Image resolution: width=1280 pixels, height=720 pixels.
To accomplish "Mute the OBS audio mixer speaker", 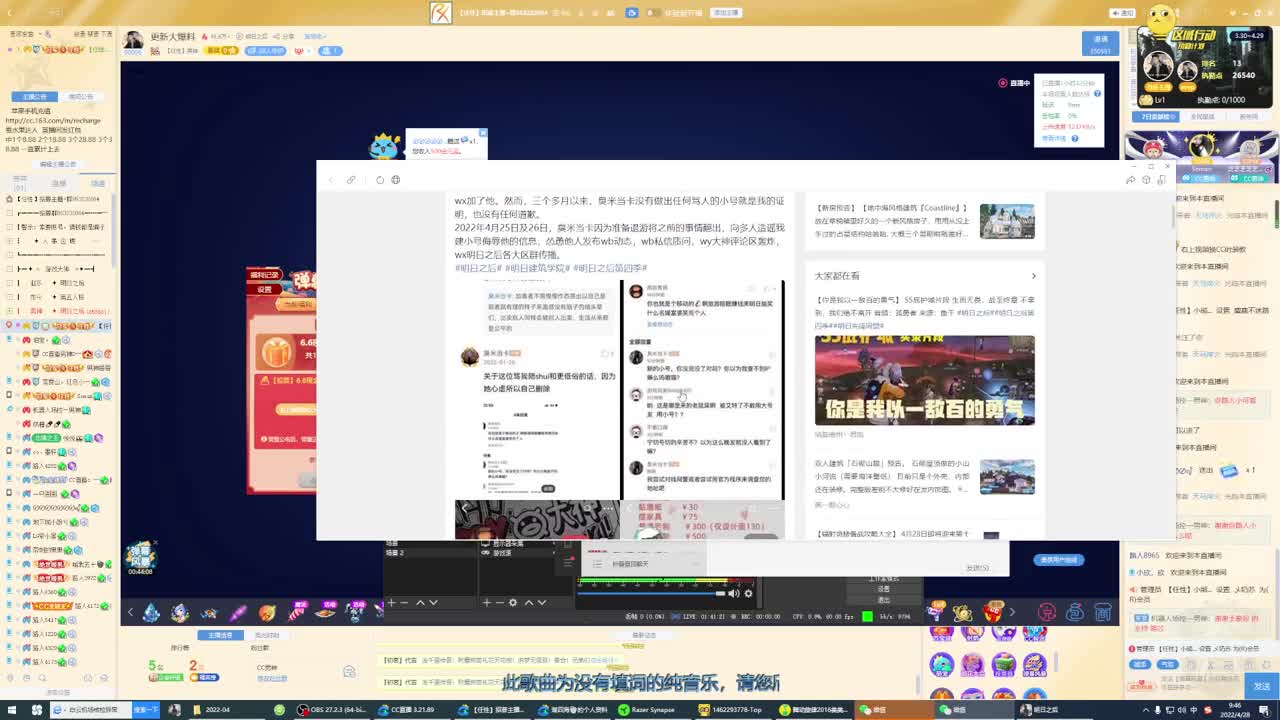I will [x=733, y=593].
